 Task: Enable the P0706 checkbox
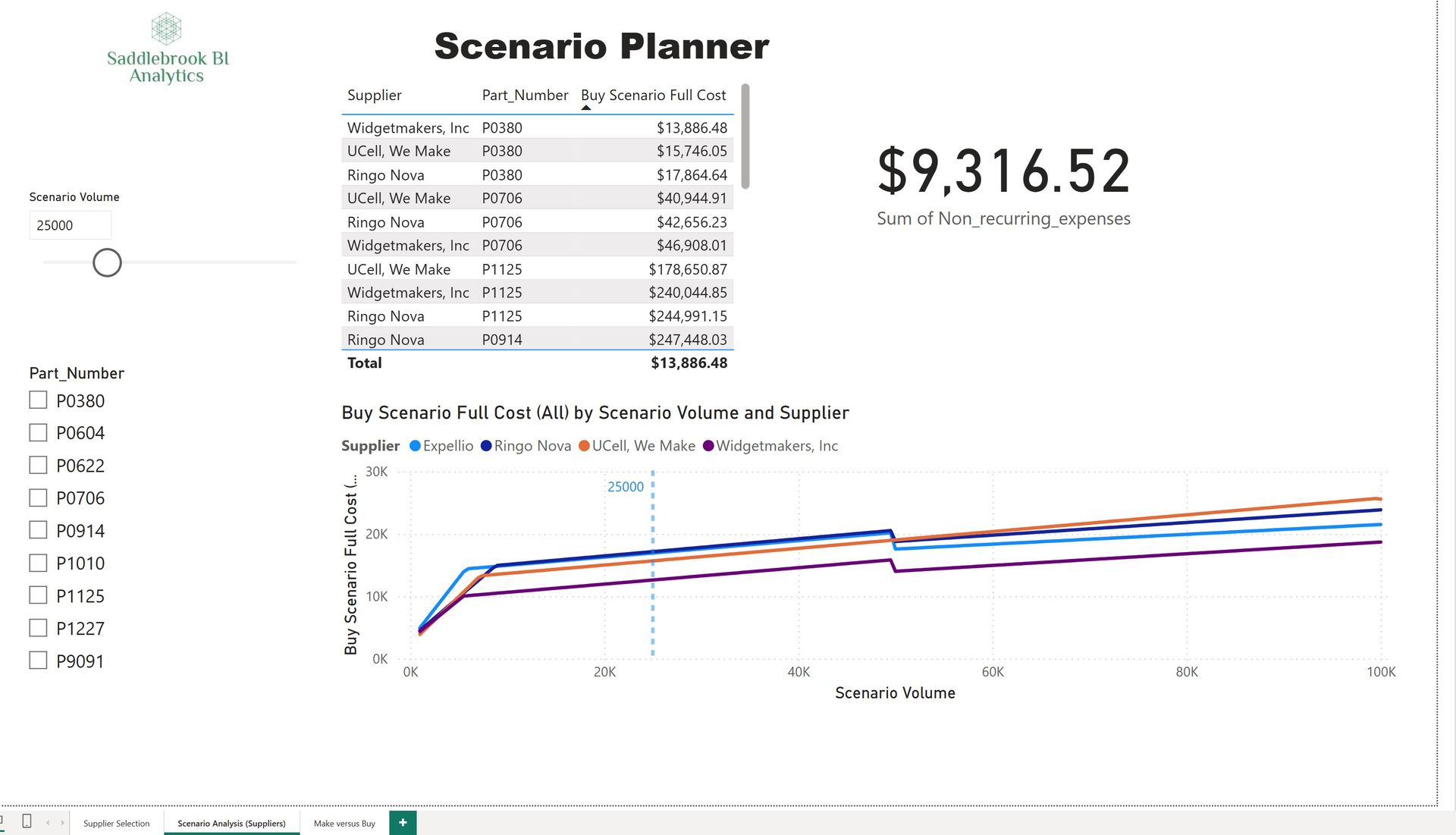38,498
